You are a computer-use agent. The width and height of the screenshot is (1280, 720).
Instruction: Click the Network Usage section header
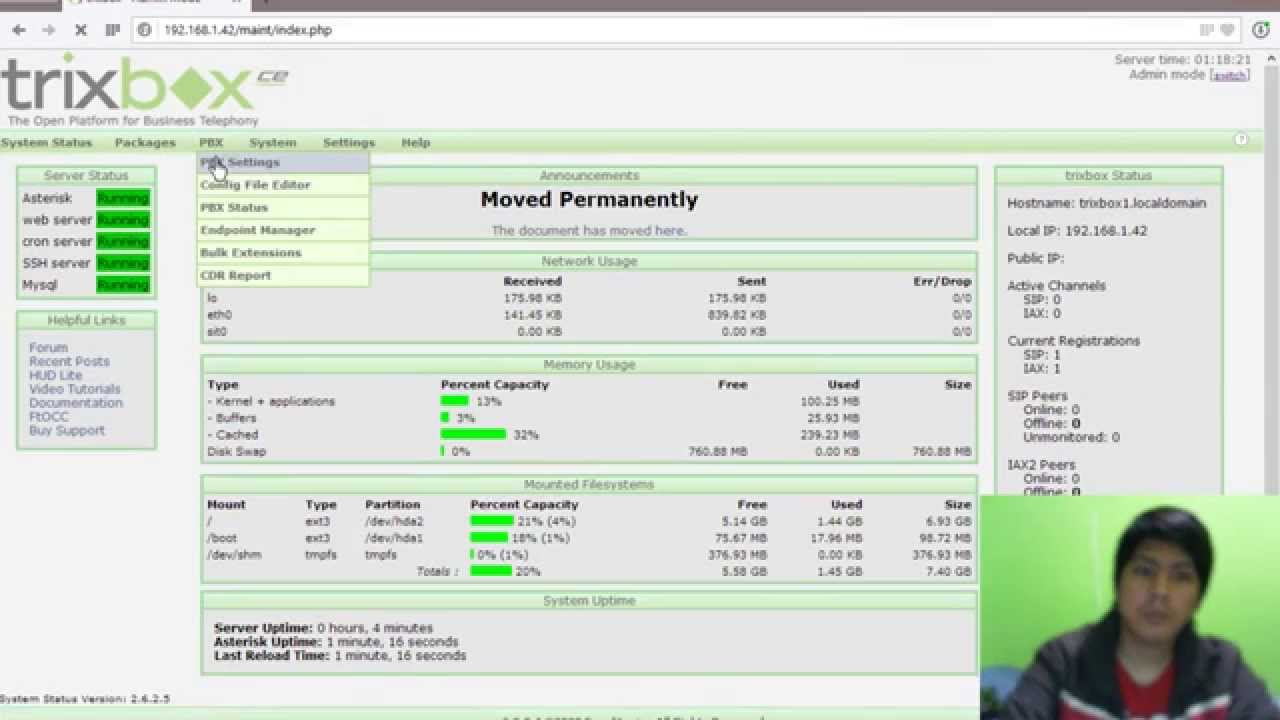point(589,261)
